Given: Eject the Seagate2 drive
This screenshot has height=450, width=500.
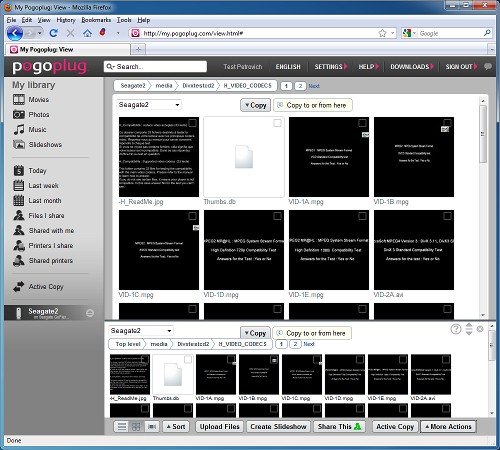Looking at the screenshot, I should (x=90, y=313).
